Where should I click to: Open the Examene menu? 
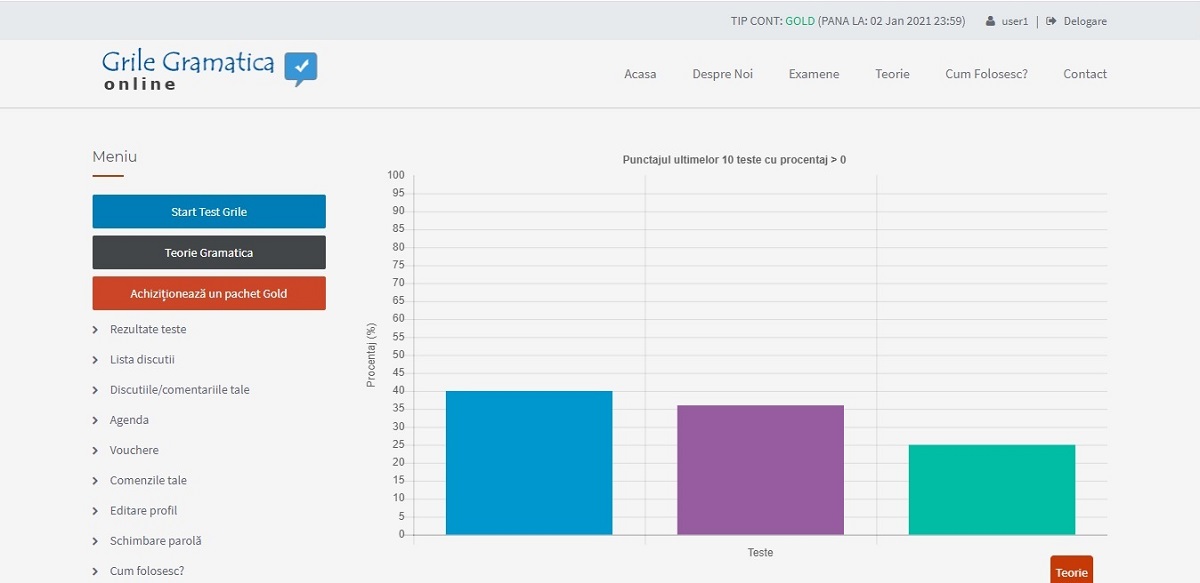click(x=813, y=74)
